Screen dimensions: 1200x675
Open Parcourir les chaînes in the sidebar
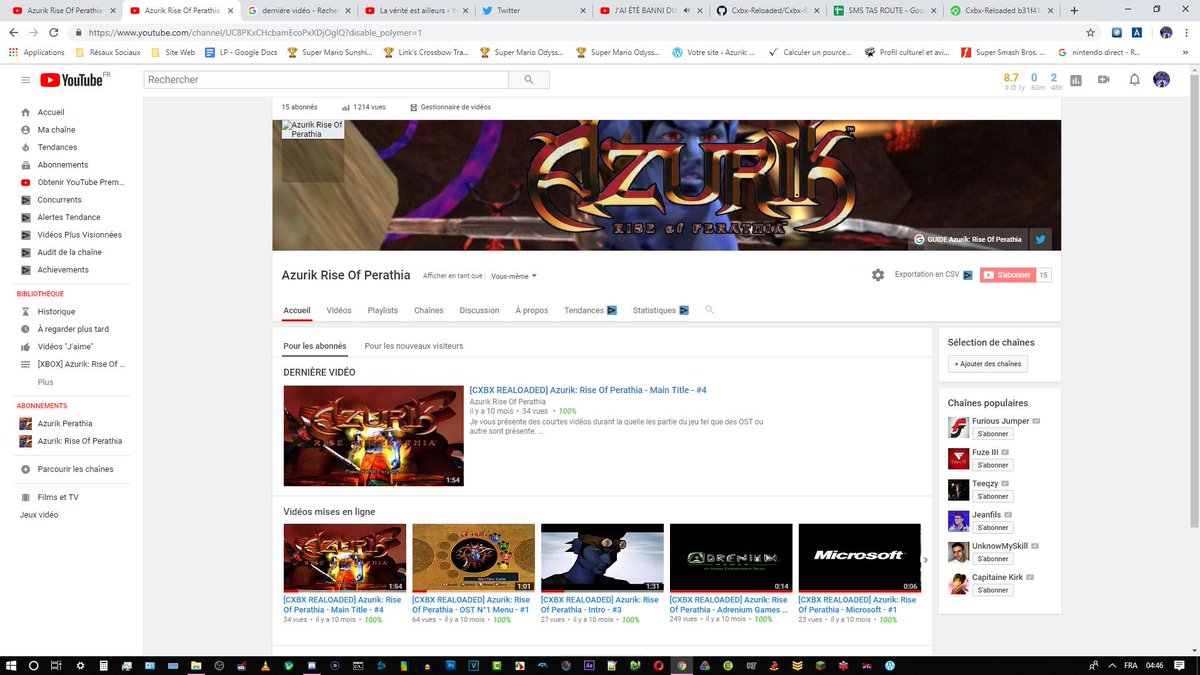pos(75,469)
